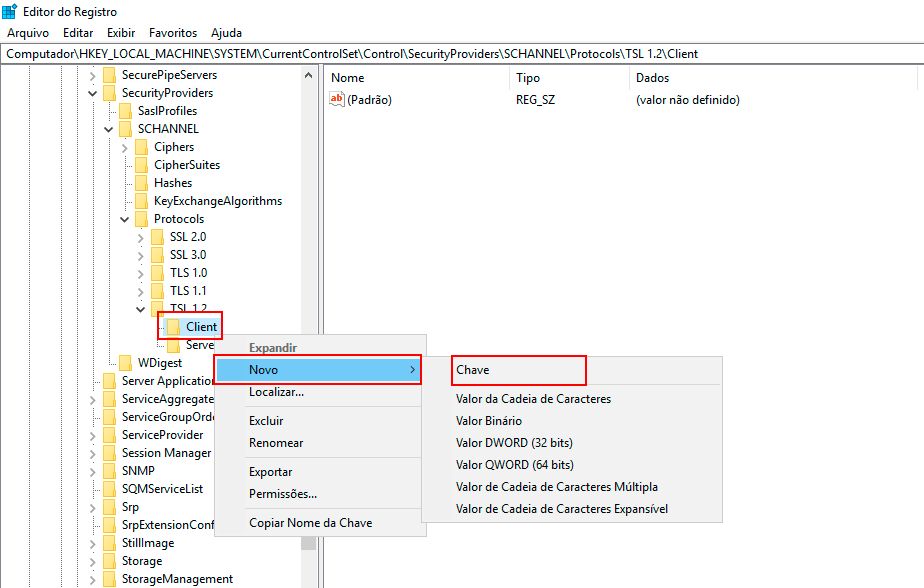Image resolution: width=924 pixels, height=588 pixels.
Task: Select the KeyExchangeAlgorithms folder icon
Action: [x=141, y=201]
